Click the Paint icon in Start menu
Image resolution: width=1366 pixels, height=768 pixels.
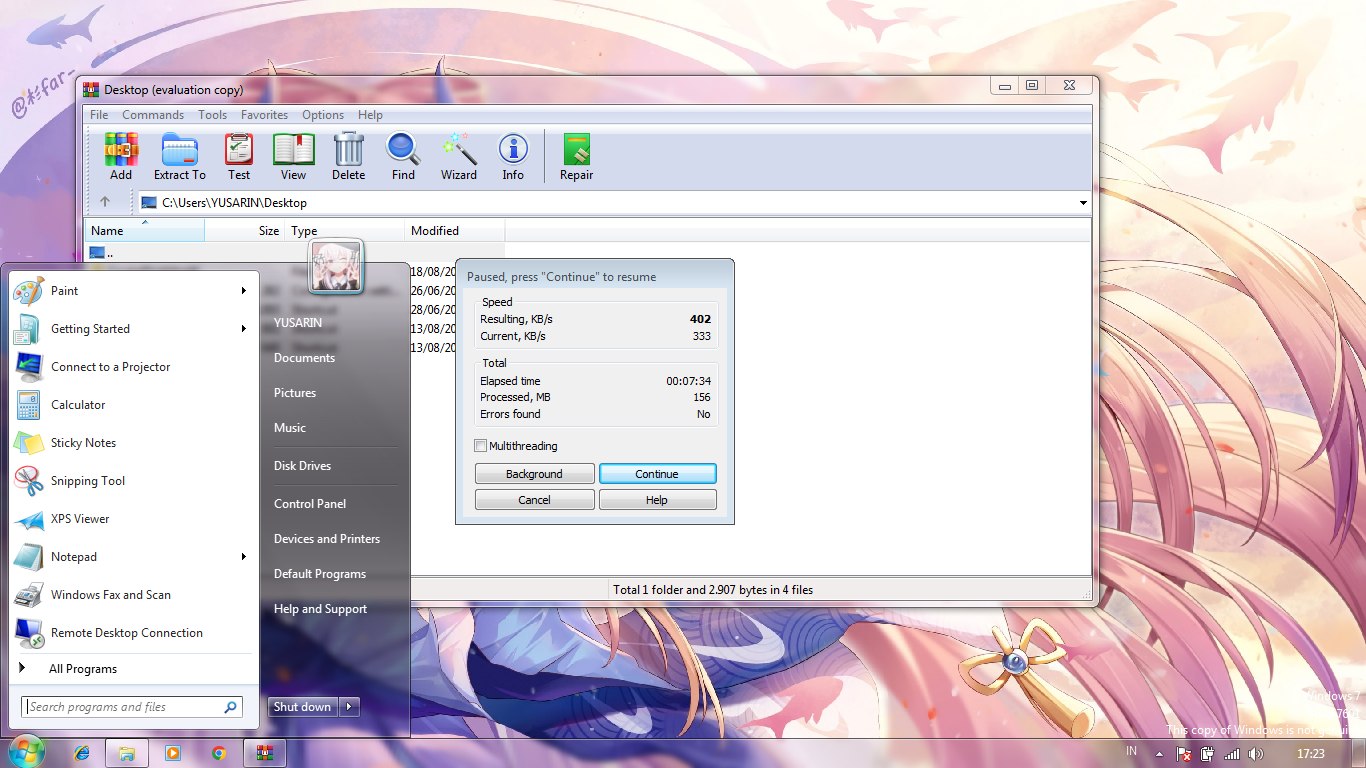click(28, 291)
